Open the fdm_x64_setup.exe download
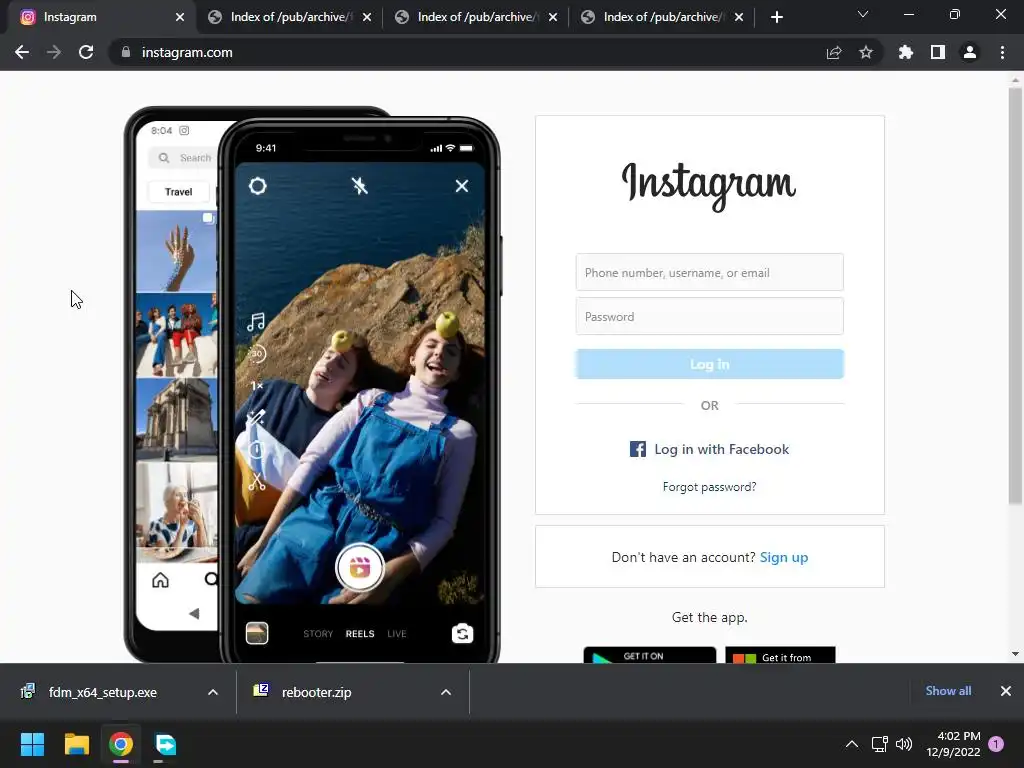1024x768 pixels. [103, 692]
